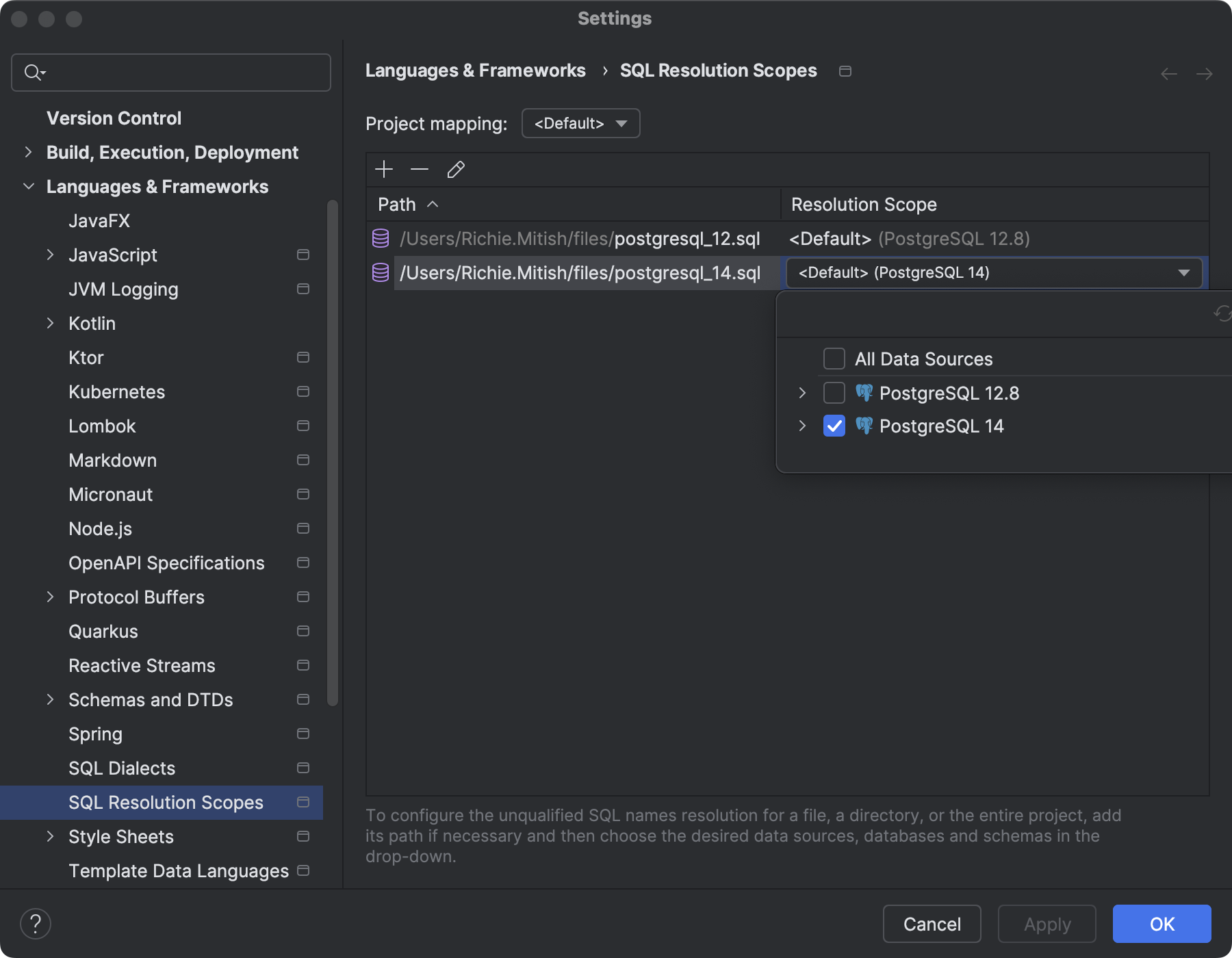The height and width of the screenshot is (958, 1232).
Task: Click the icon next to SQL Resolution Scopes breadcrumb
Action: 845,70
